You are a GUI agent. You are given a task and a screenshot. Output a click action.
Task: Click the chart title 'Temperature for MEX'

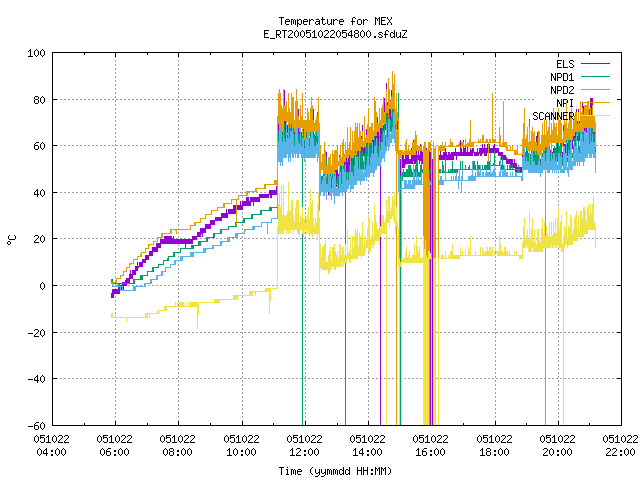335,21
